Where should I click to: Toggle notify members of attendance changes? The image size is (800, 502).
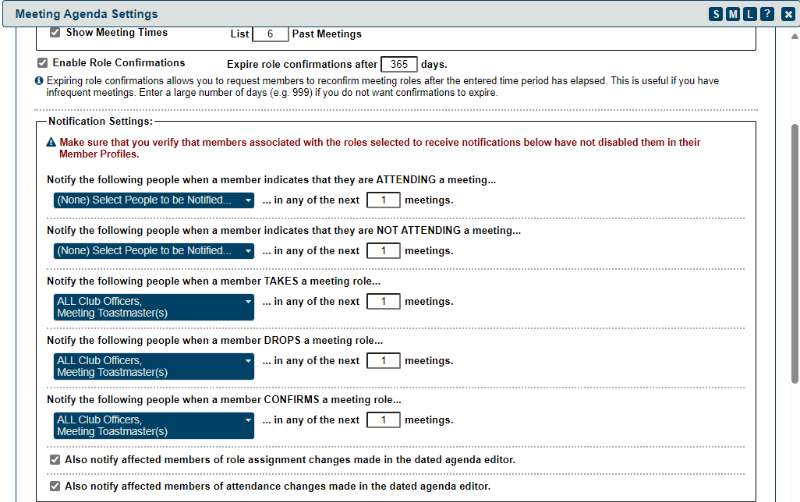tap(55, 486)
